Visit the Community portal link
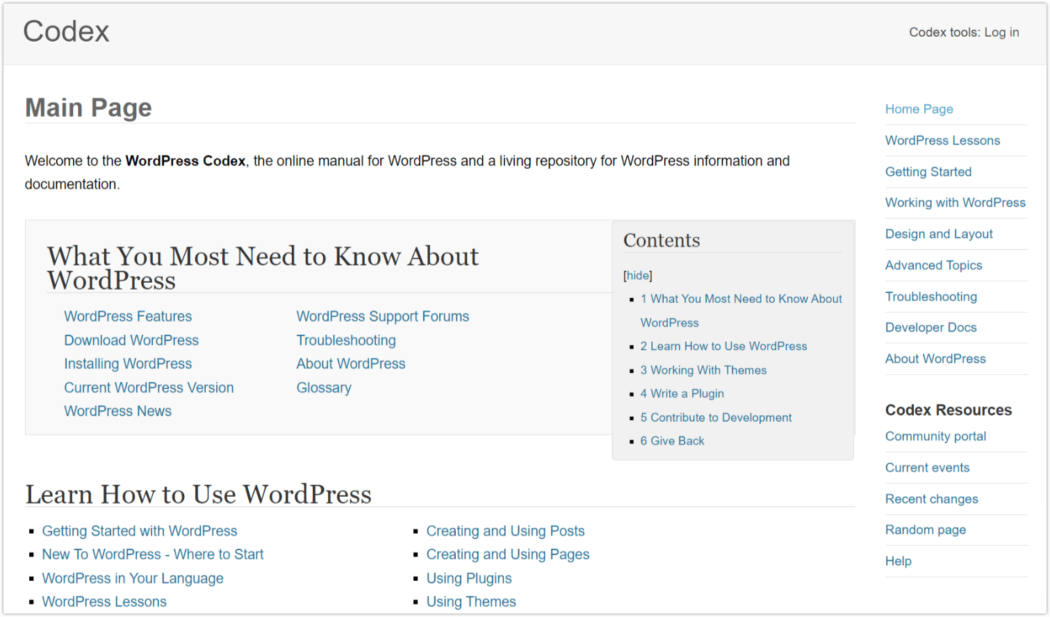The width and height of the screenshot is (1050, 617). (935, 436)
